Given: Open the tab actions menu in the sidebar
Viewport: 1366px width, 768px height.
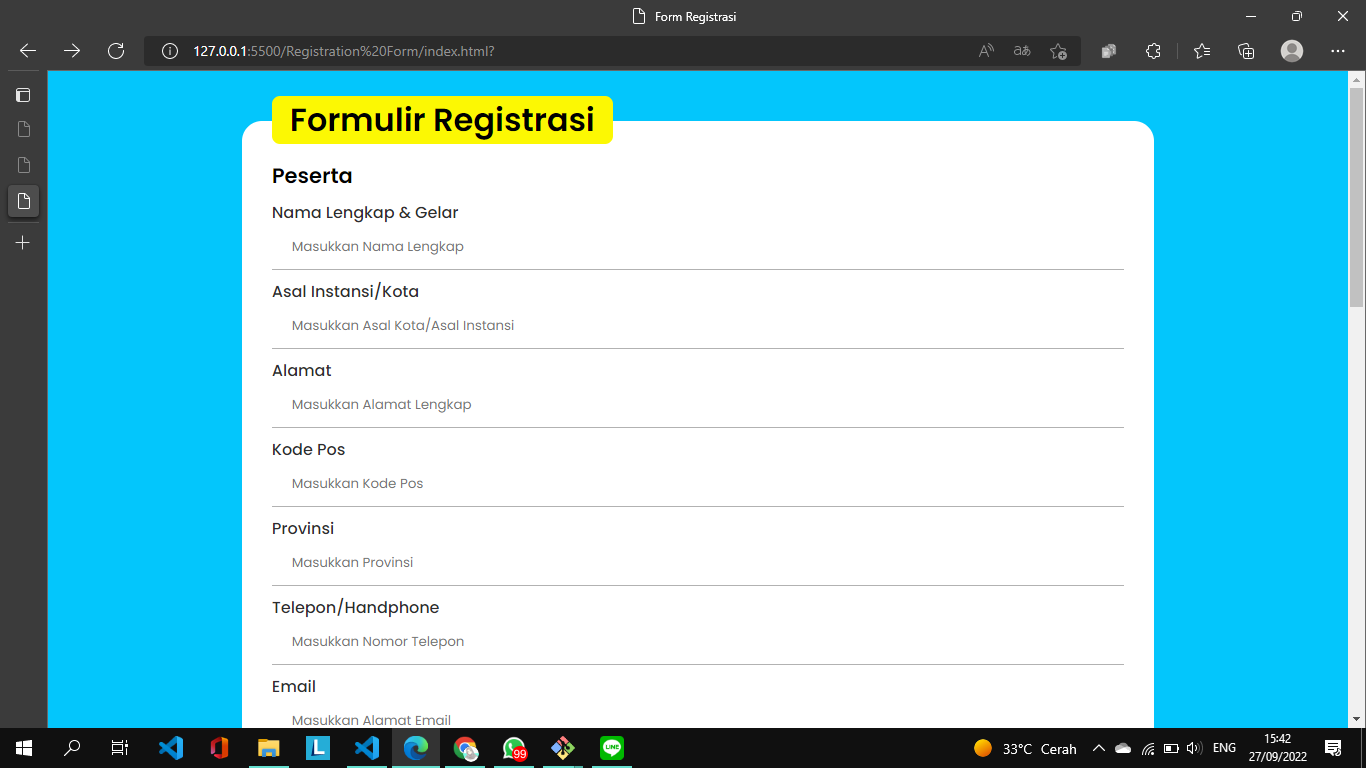Looking at the screenshot, I should [23, 95].
